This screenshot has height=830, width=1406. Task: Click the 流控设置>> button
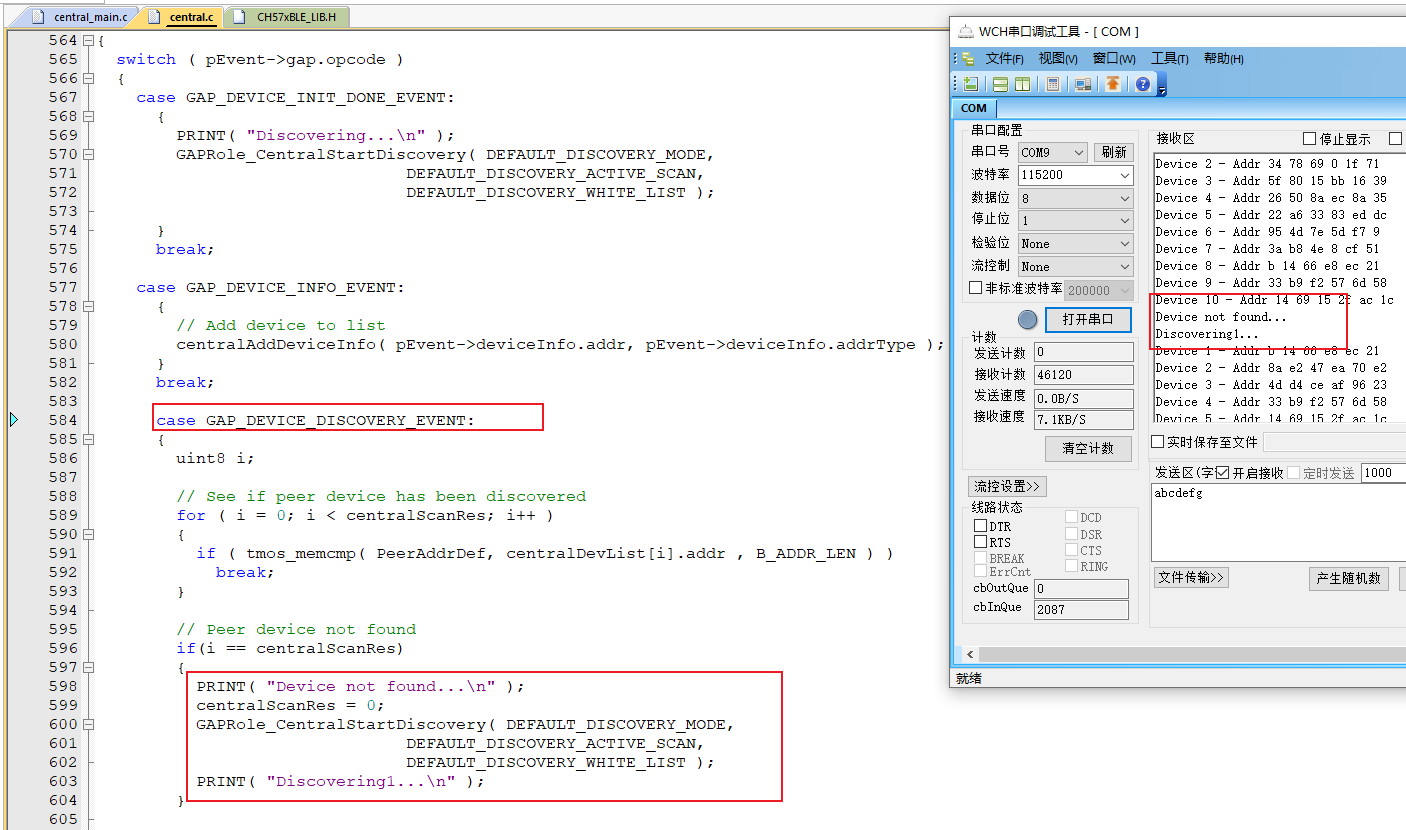pos(1007,486)
